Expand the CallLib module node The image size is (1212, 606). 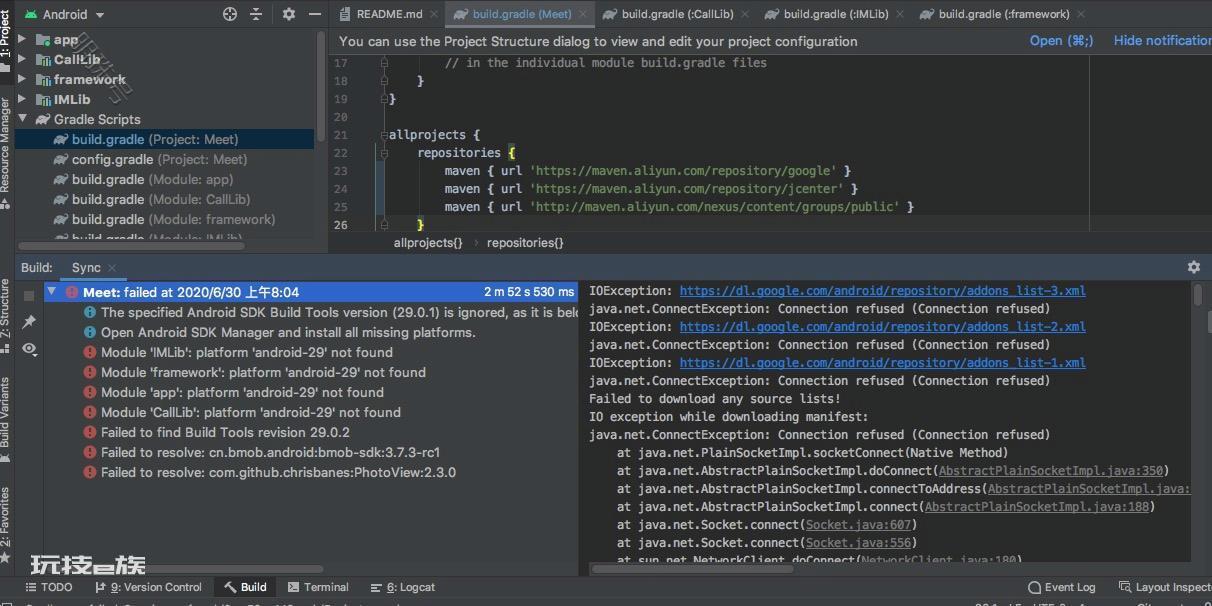[x=22, y=59]
